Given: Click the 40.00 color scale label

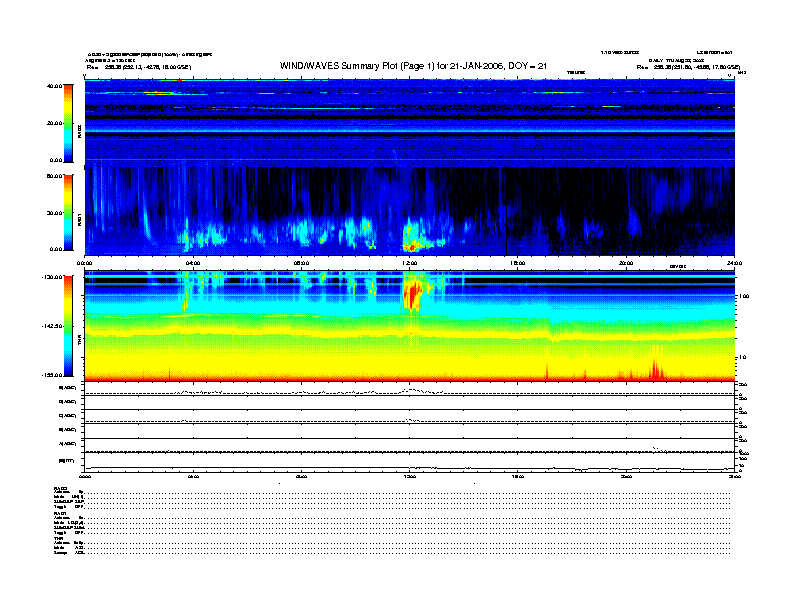Looking at the screenshot, I should [x=54, y=86].
